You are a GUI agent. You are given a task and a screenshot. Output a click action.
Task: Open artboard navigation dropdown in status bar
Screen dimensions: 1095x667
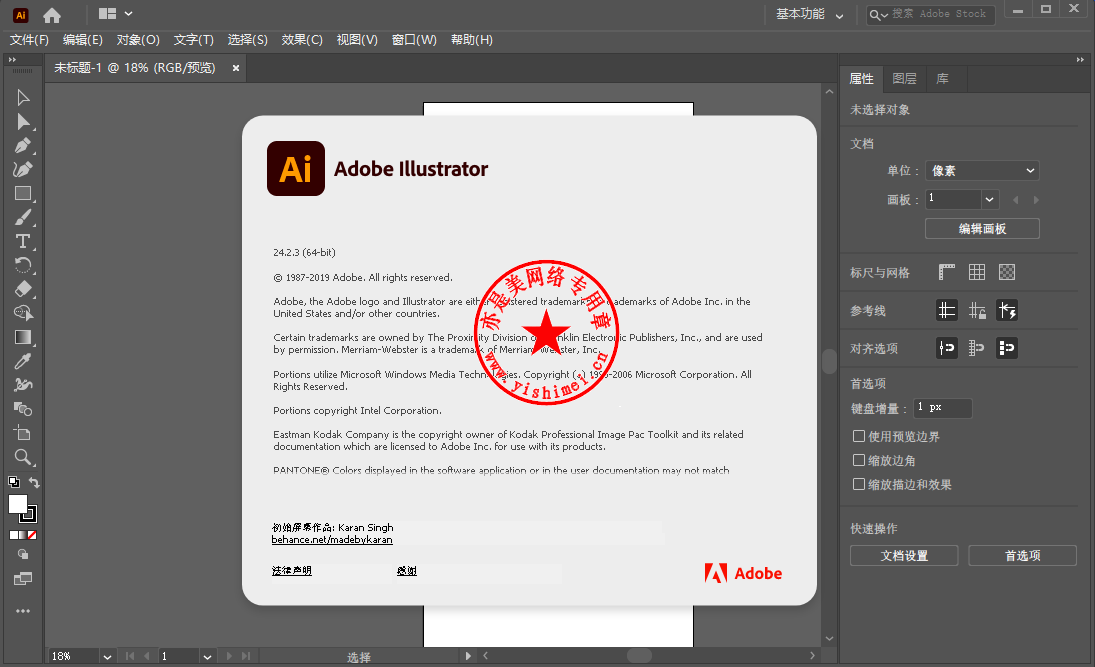click(207, 657)
